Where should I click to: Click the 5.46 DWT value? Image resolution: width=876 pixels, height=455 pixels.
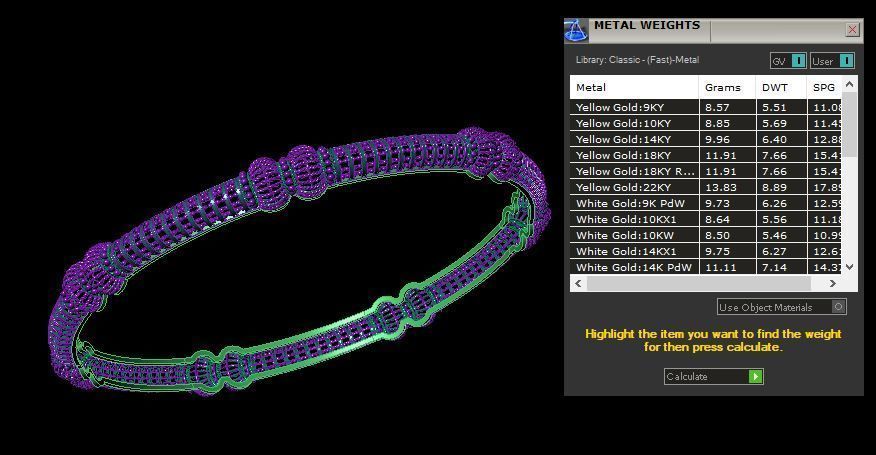tap(774, 235)
